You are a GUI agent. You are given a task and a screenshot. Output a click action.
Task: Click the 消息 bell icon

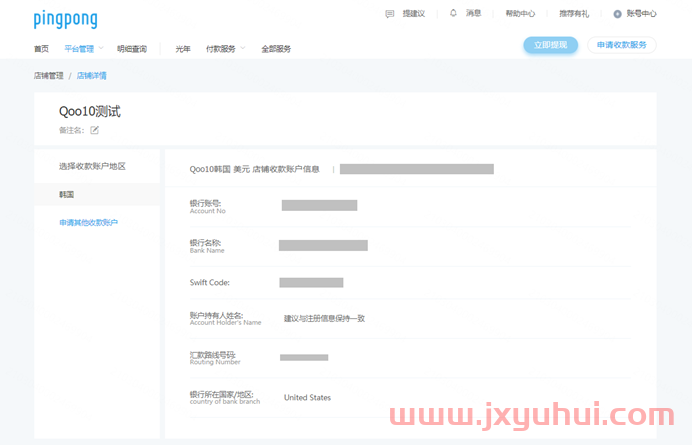[453, 13]
